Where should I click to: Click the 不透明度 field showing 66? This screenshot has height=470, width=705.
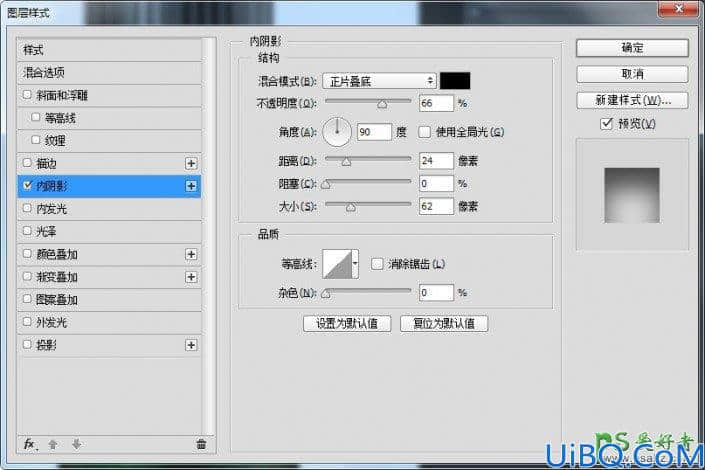point(436,103)
